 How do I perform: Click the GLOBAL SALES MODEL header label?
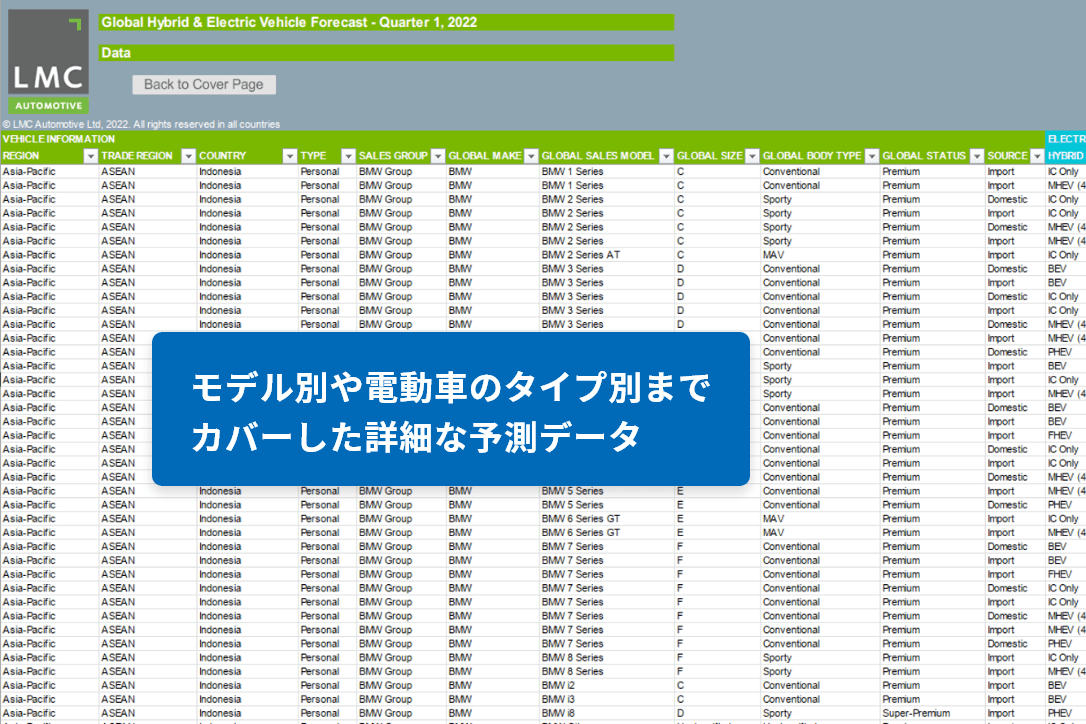(598, 156)
